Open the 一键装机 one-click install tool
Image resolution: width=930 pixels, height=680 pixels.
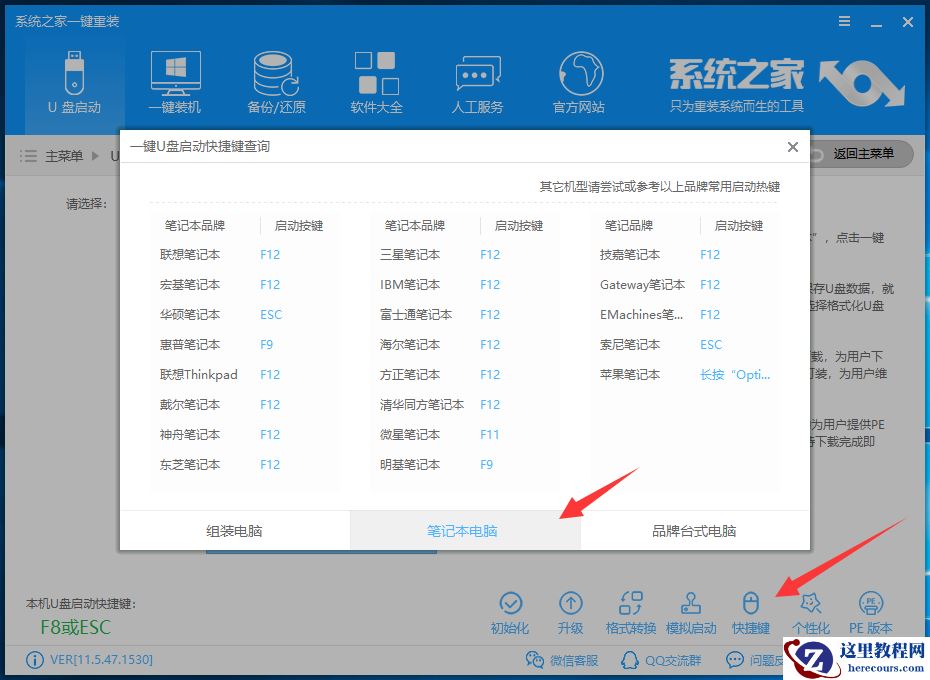coord(175,80)
